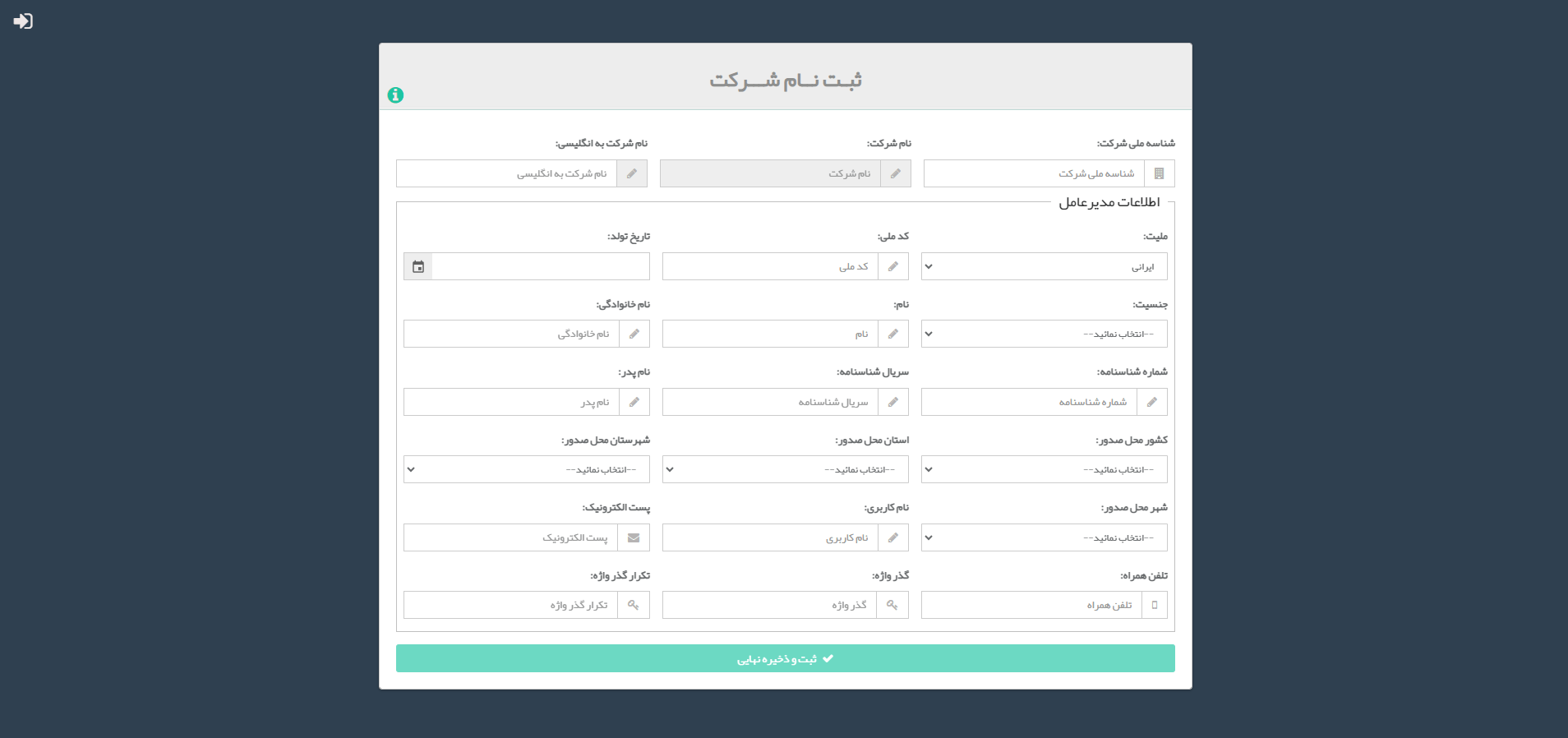This screenshot has width=1568, height=738.
Task: Click the mobile phone icon beside تلفن همراه
Action: 1153,605
